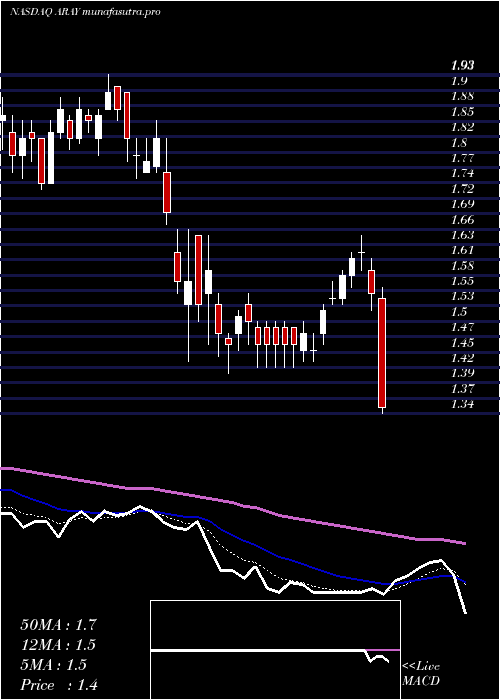Click the 50MA : 1.7 legend text

click(58, 625)
